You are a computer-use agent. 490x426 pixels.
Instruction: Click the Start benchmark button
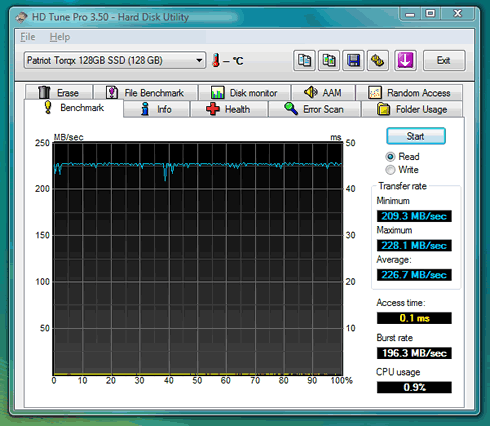[416, 136]
